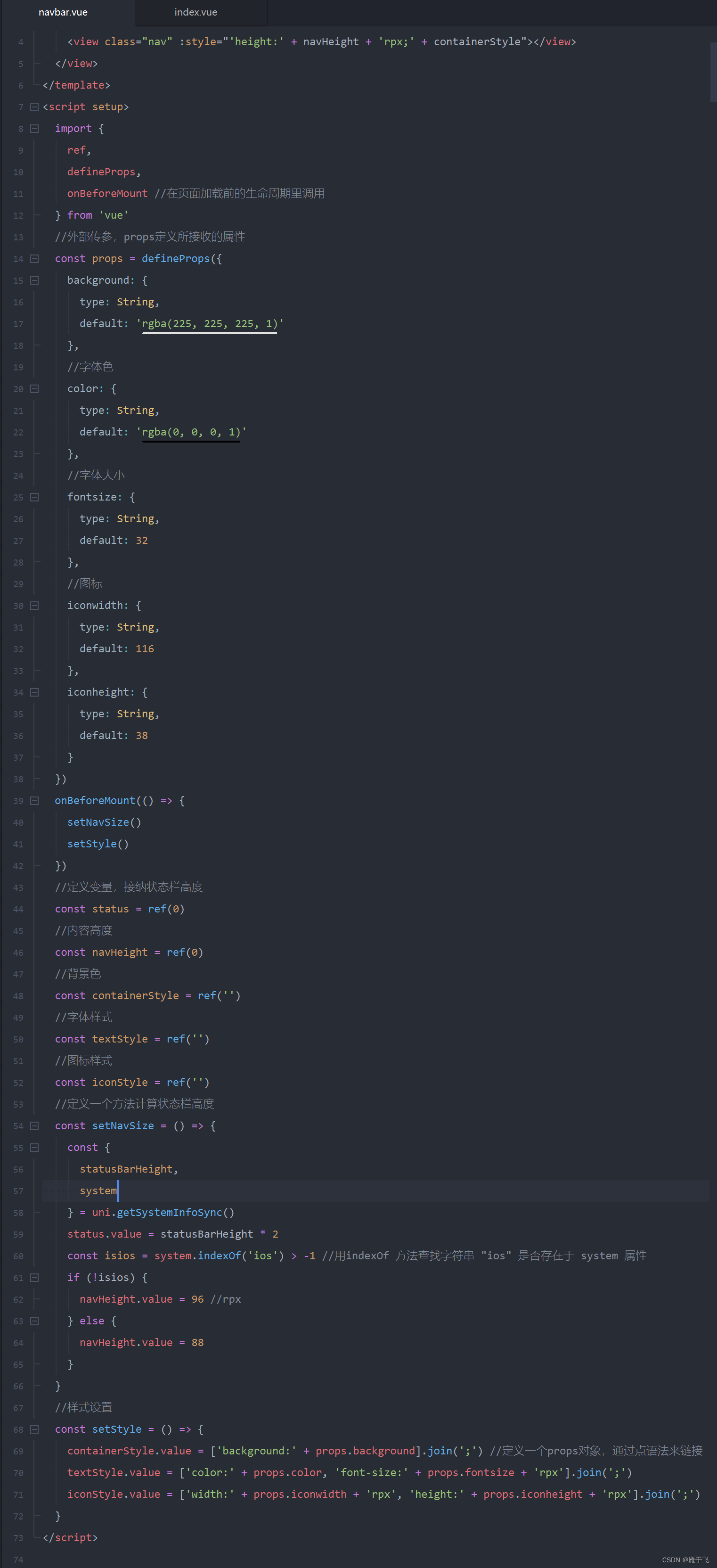The width and height of the screenshot is (717, 1568).
Task: Click 'status.value = statusBarHeight * 2'
Action: 173,1234
